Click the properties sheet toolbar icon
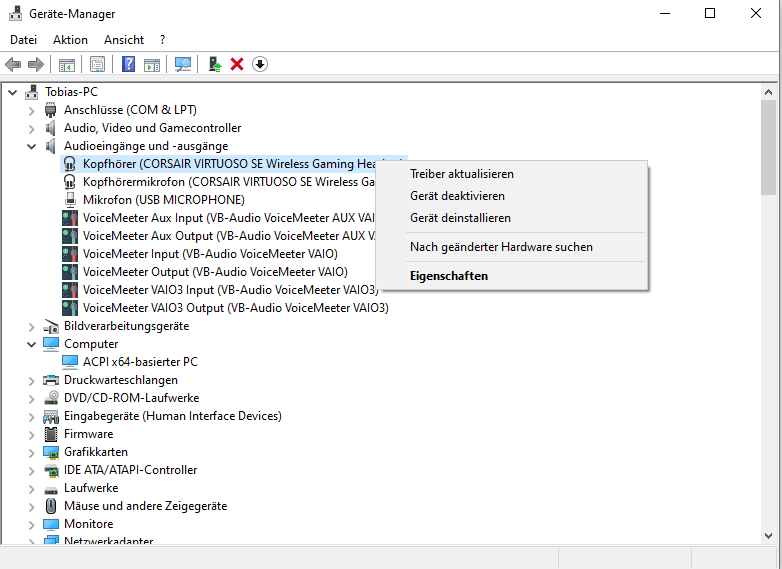The height and width of the screenshot is (569, 782). click(x=97, y=64)
